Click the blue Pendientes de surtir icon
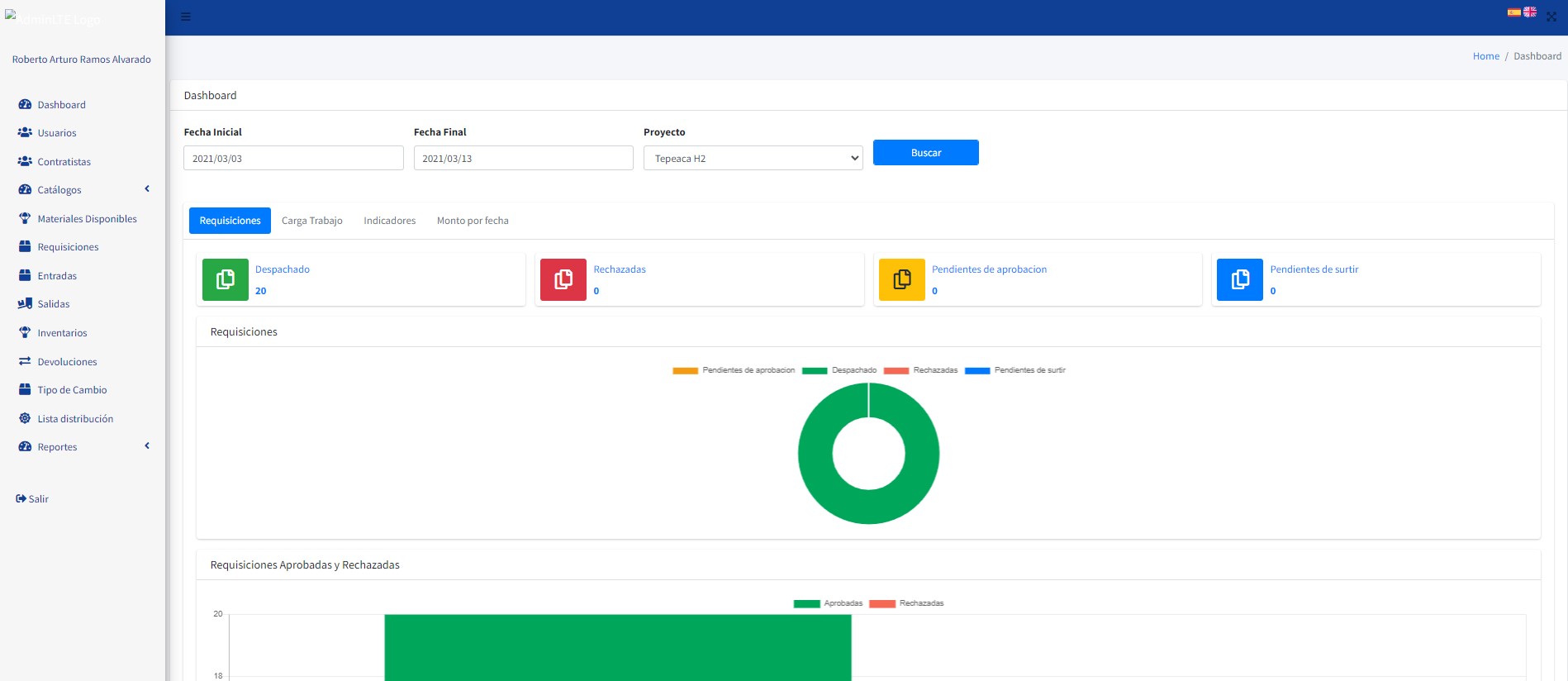This screenshot has width=1568, height=681. click(1239, 279)
